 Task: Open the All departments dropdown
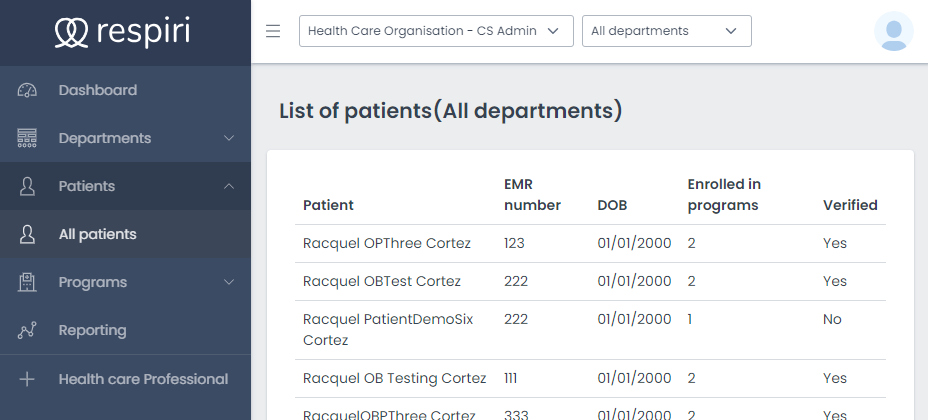(666, 31)
